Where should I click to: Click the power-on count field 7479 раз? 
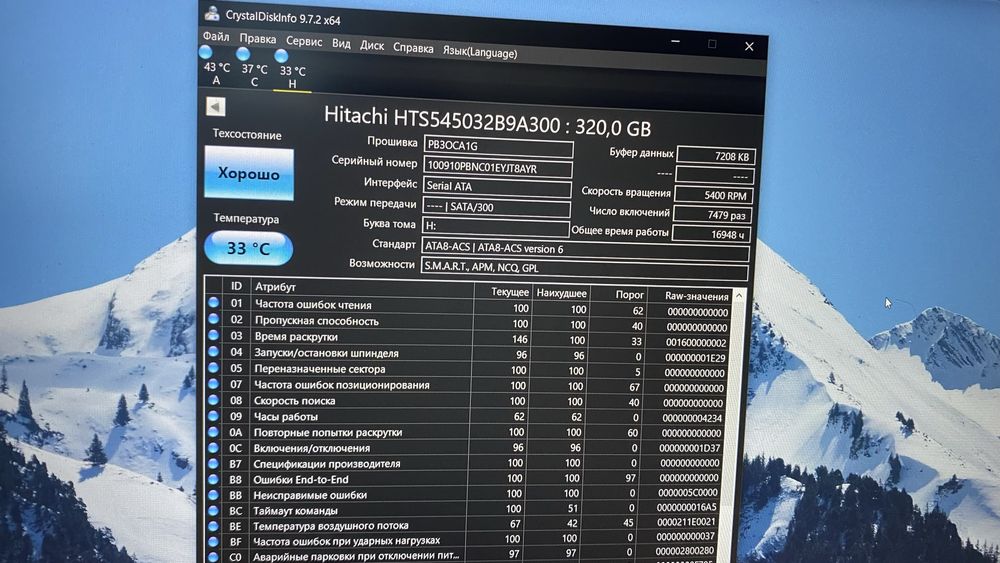click(713, 215)
